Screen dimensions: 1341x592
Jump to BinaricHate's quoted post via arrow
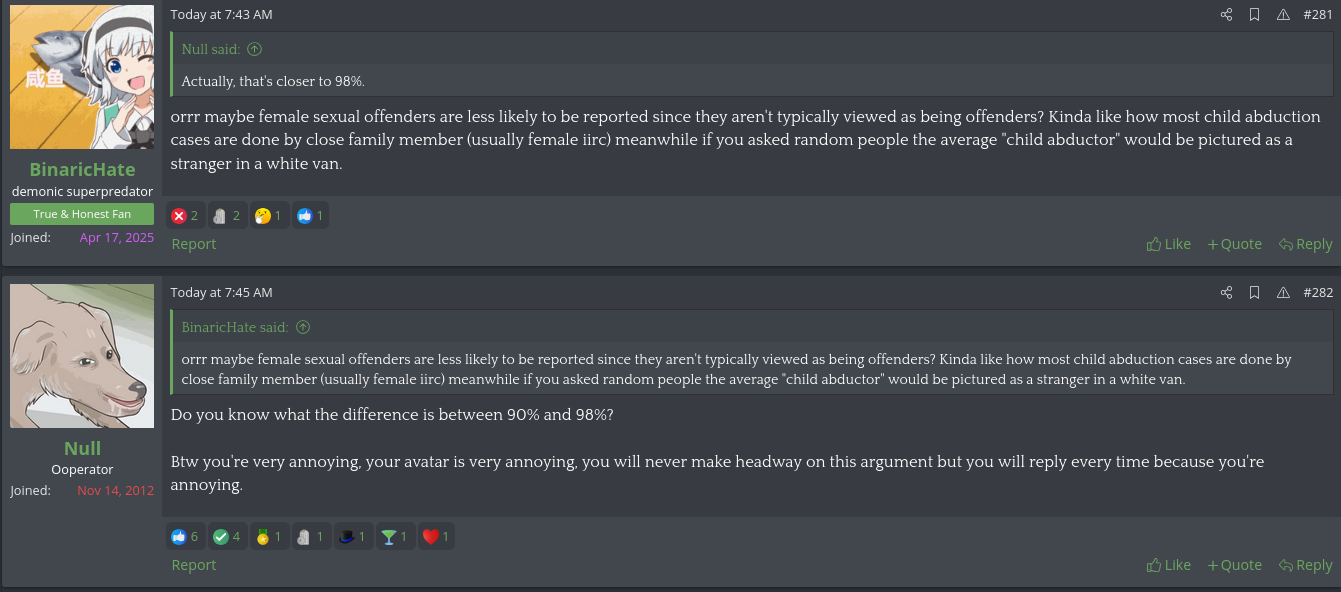coord(303,327)
